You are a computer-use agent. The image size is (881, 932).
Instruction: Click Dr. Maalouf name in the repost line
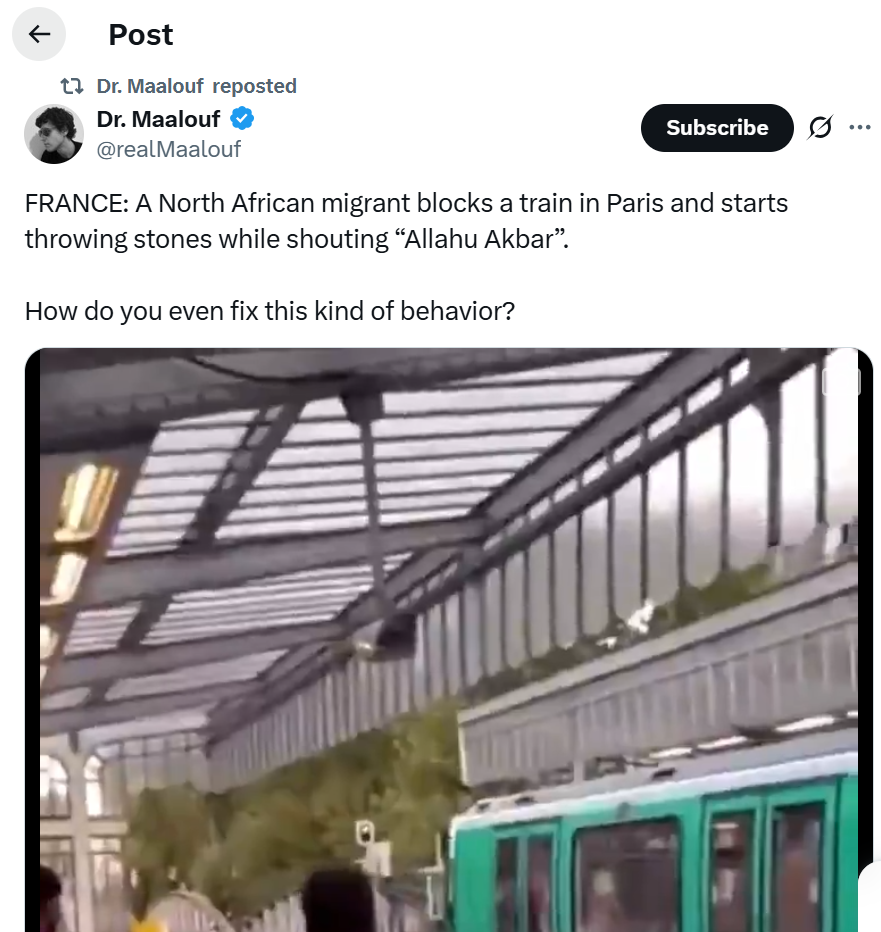click(150, 86)
